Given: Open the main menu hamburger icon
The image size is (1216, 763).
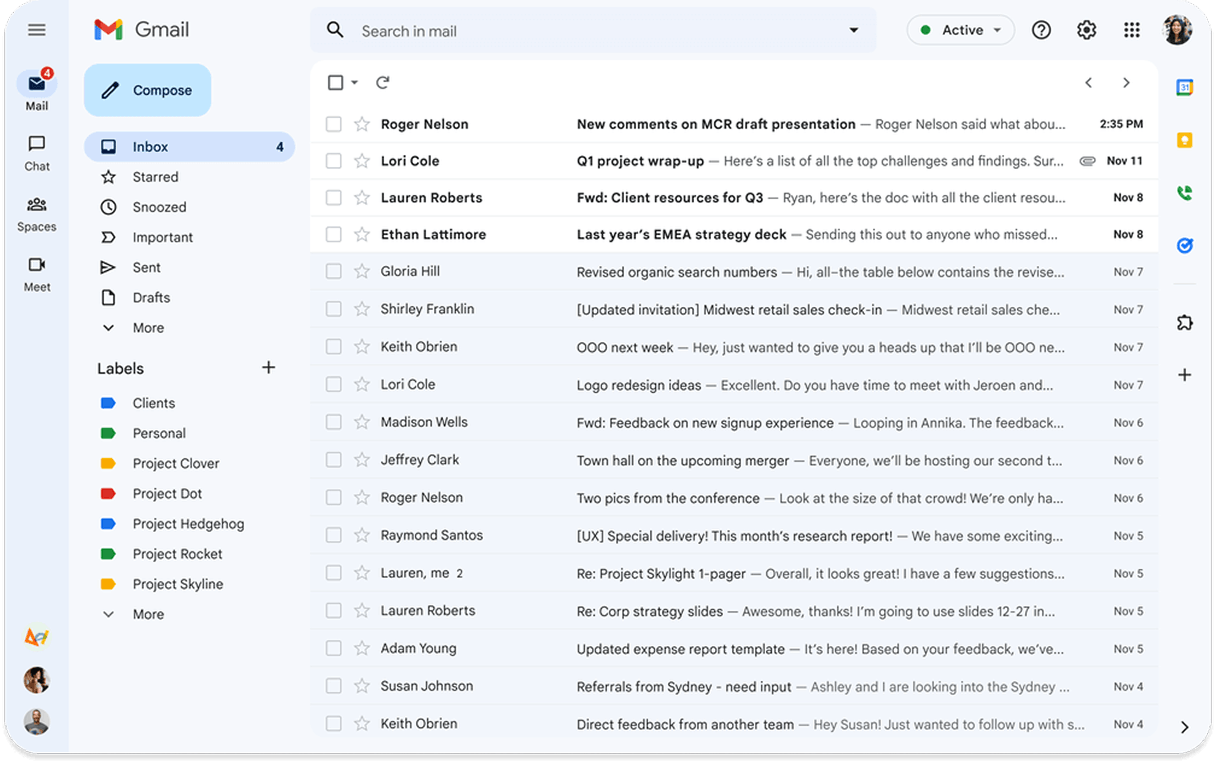Looking at the screenshot, I should tap(37, 30).
